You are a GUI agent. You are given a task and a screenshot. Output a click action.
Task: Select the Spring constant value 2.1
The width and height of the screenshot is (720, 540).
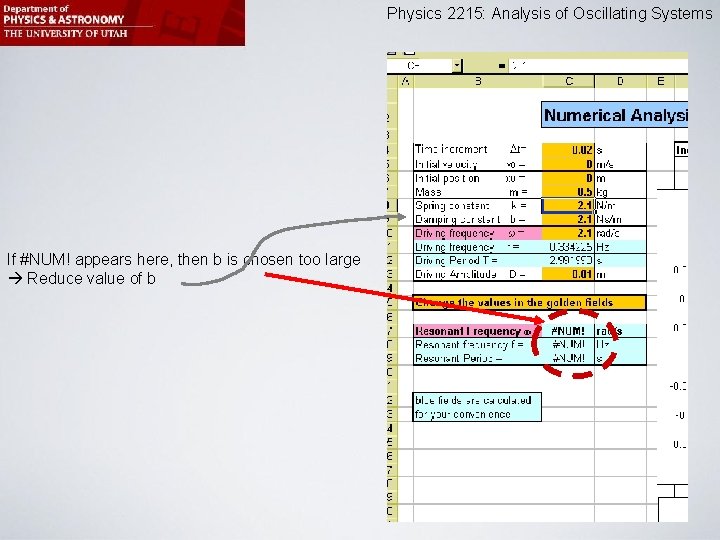[568, 206]
